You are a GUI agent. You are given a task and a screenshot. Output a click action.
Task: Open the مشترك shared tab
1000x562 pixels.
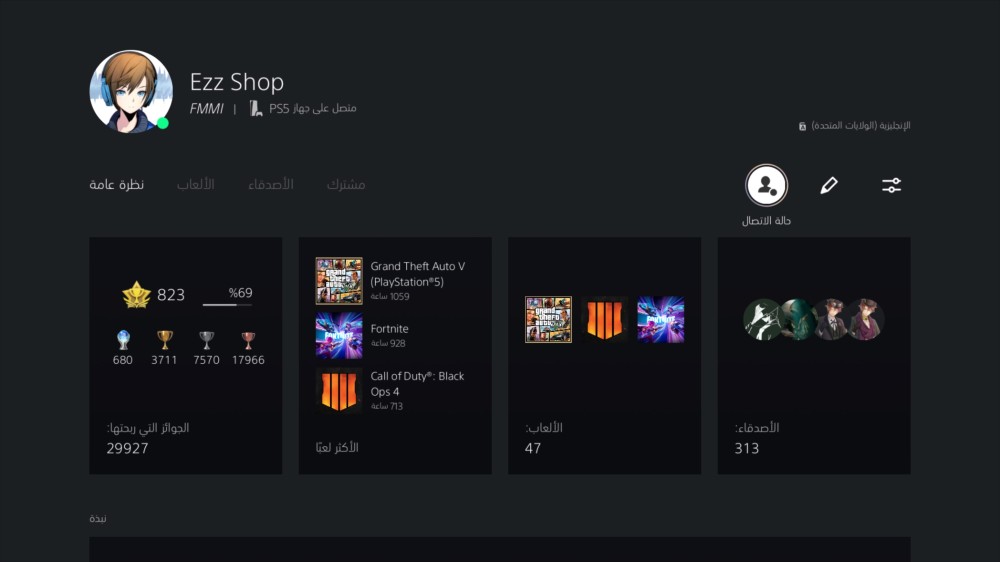click(346, 184)
